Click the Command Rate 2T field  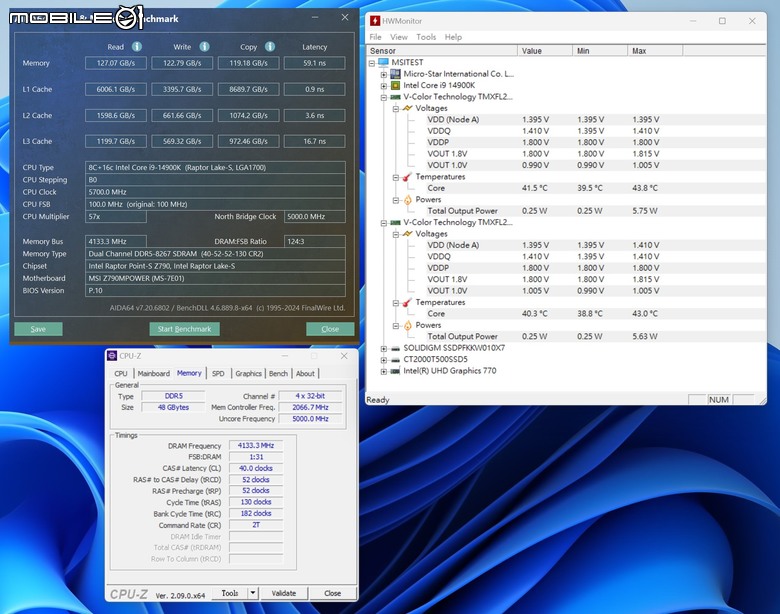[256, 525]
